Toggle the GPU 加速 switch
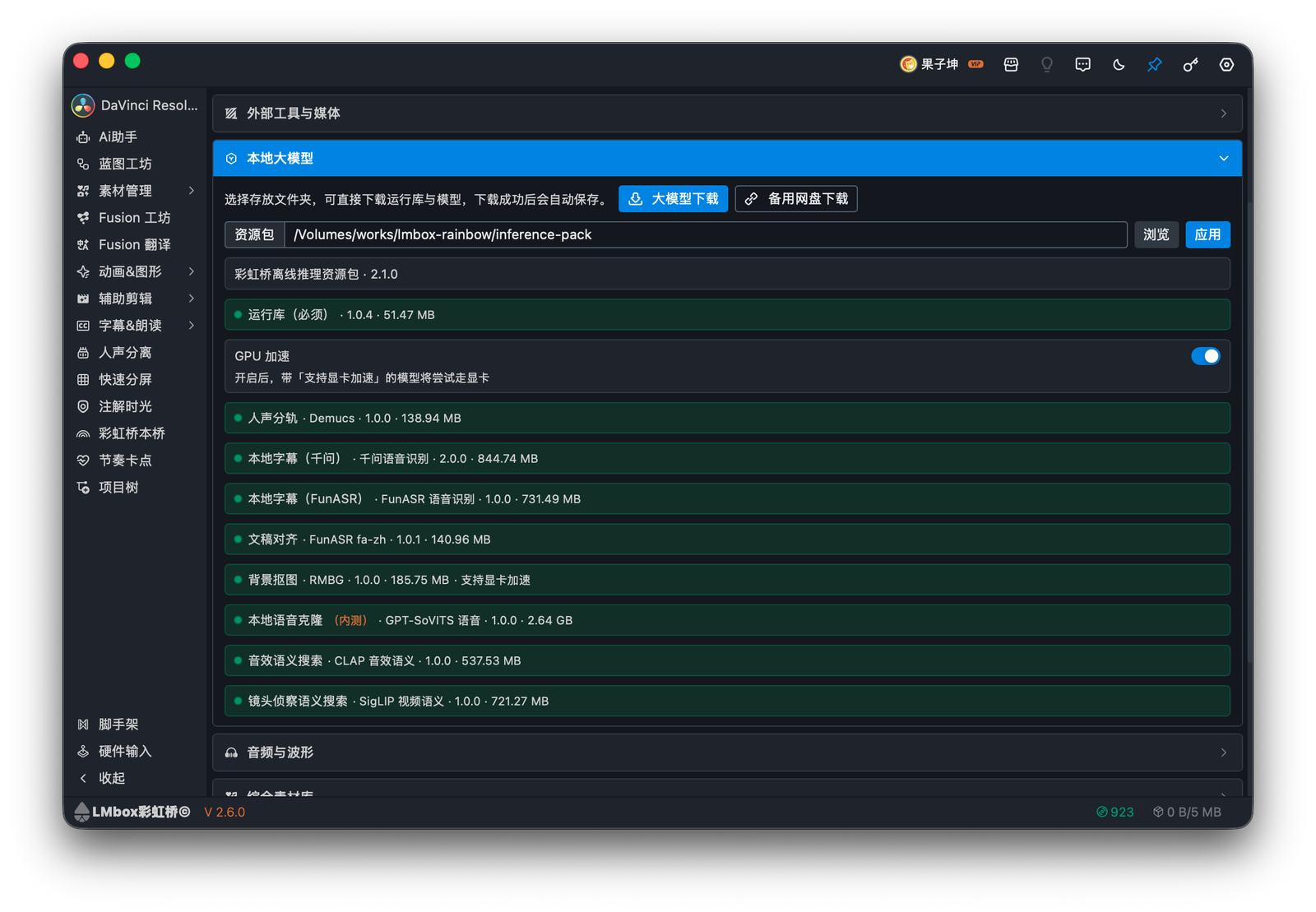Screen dimensions: 1316x912 [1205, 356]
